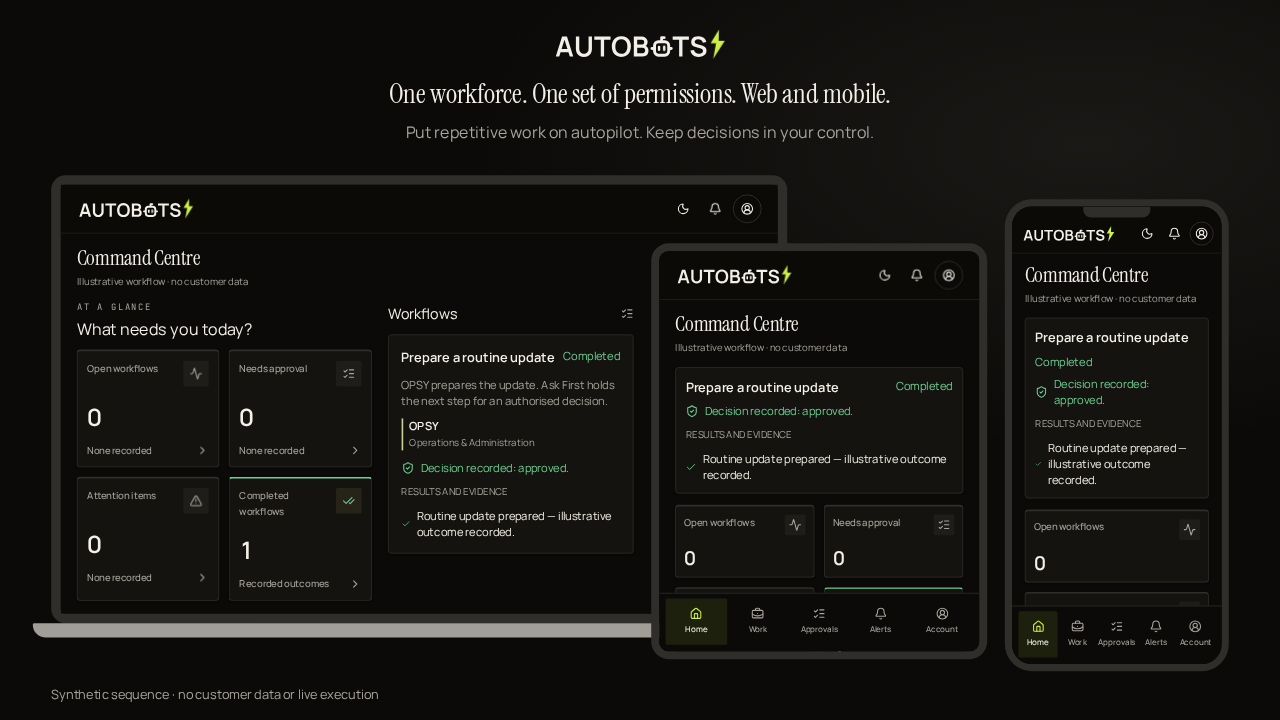Open the profile avatar in the phone header
1280x720 pixels.
coord(1202,234)
